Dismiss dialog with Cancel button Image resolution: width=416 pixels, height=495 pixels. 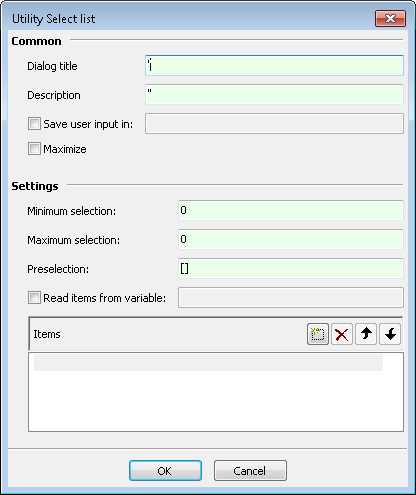pyautogui.click(x=250, y=471)
